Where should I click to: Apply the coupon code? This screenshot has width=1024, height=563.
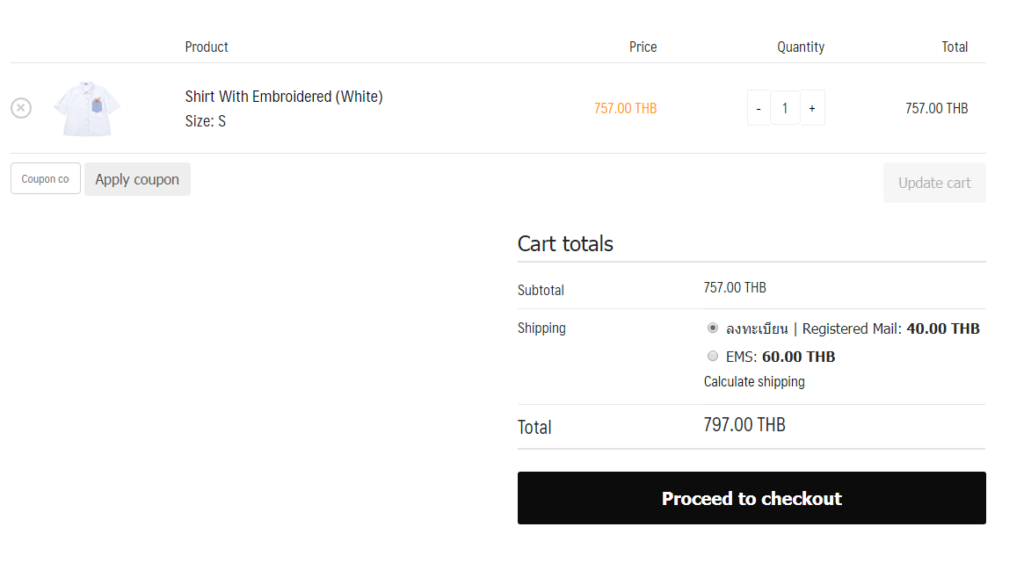(x=137, y=179)
